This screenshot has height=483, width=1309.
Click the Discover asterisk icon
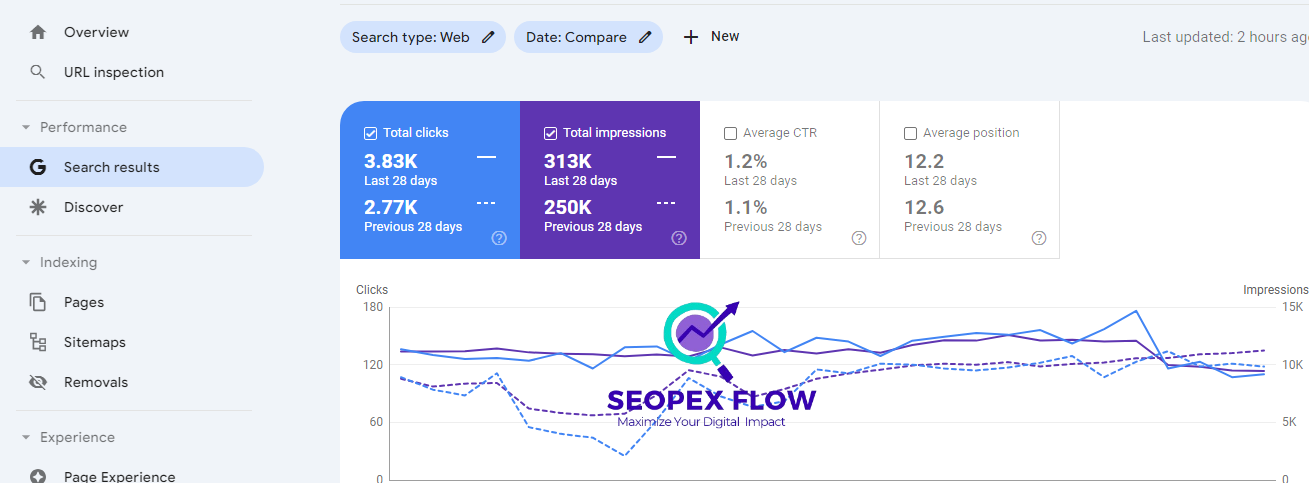(x=38, y=207)
